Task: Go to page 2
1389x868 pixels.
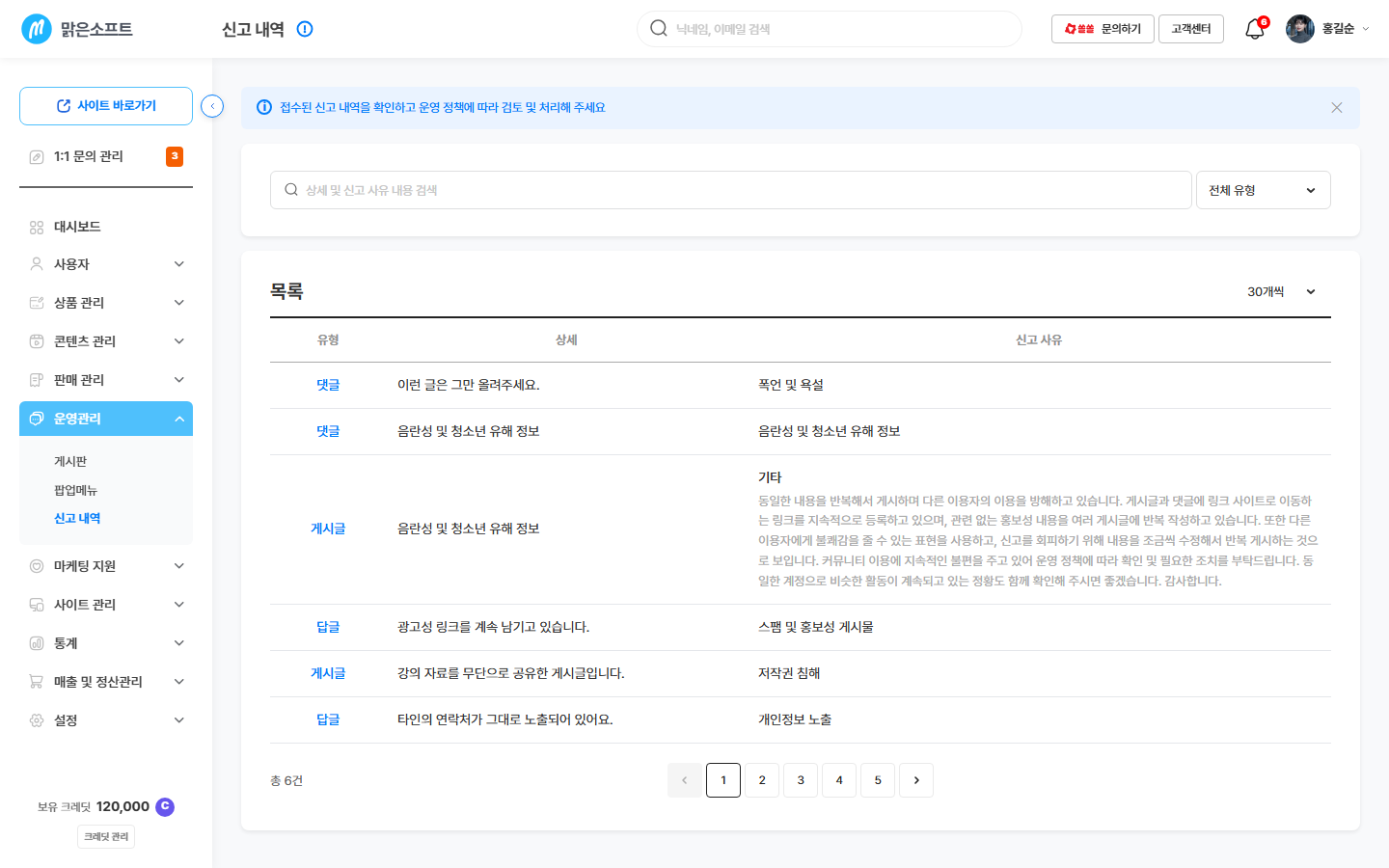Action: click(762, 780)
